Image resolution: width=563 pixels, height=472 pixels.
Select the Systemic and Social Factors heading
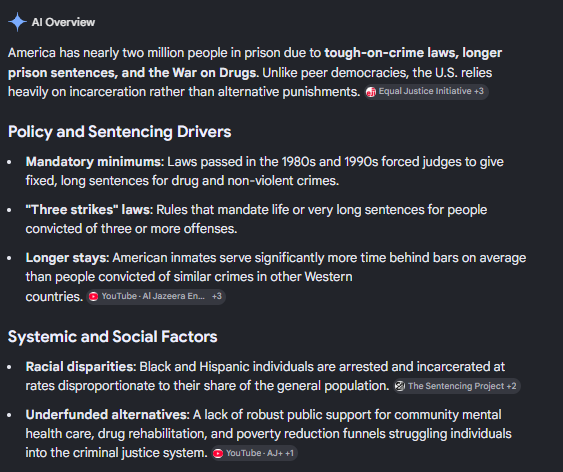coord(113,337)
